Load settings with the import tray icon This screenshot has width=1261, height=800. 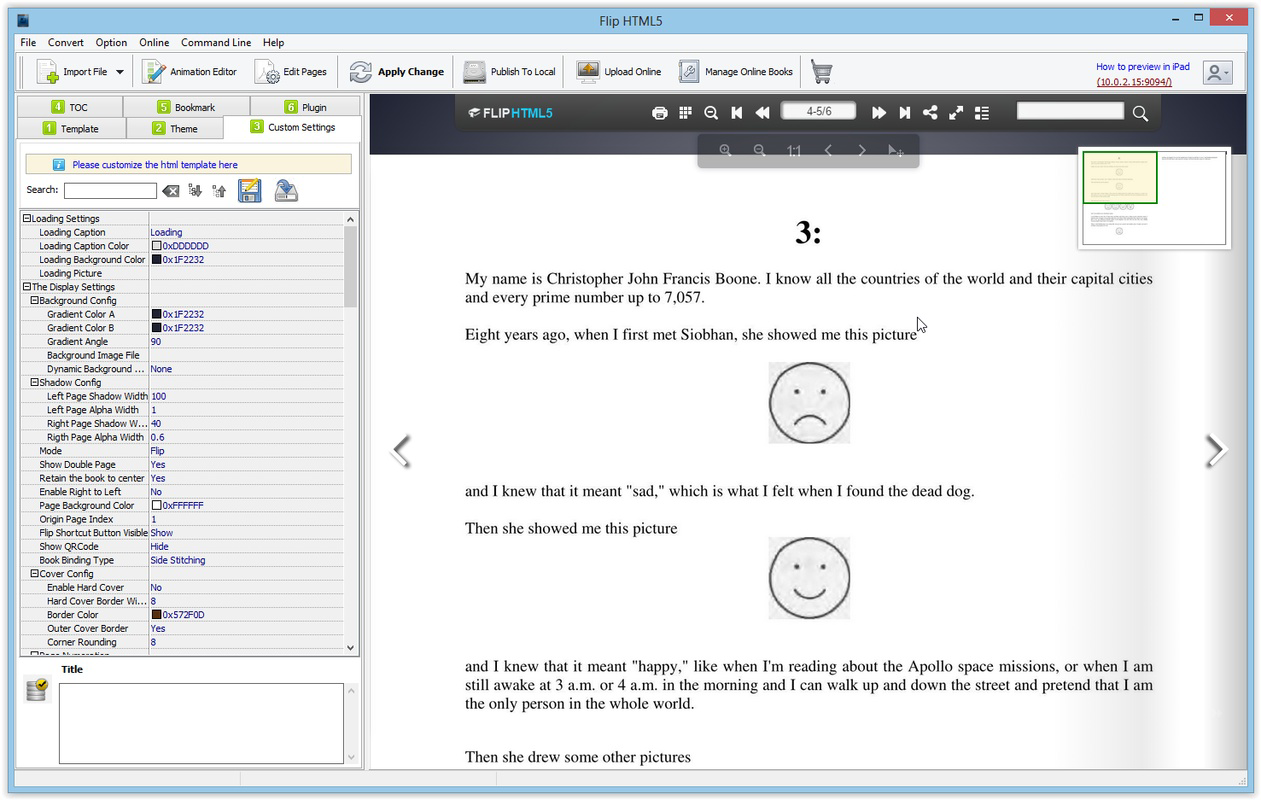[286, 191]
